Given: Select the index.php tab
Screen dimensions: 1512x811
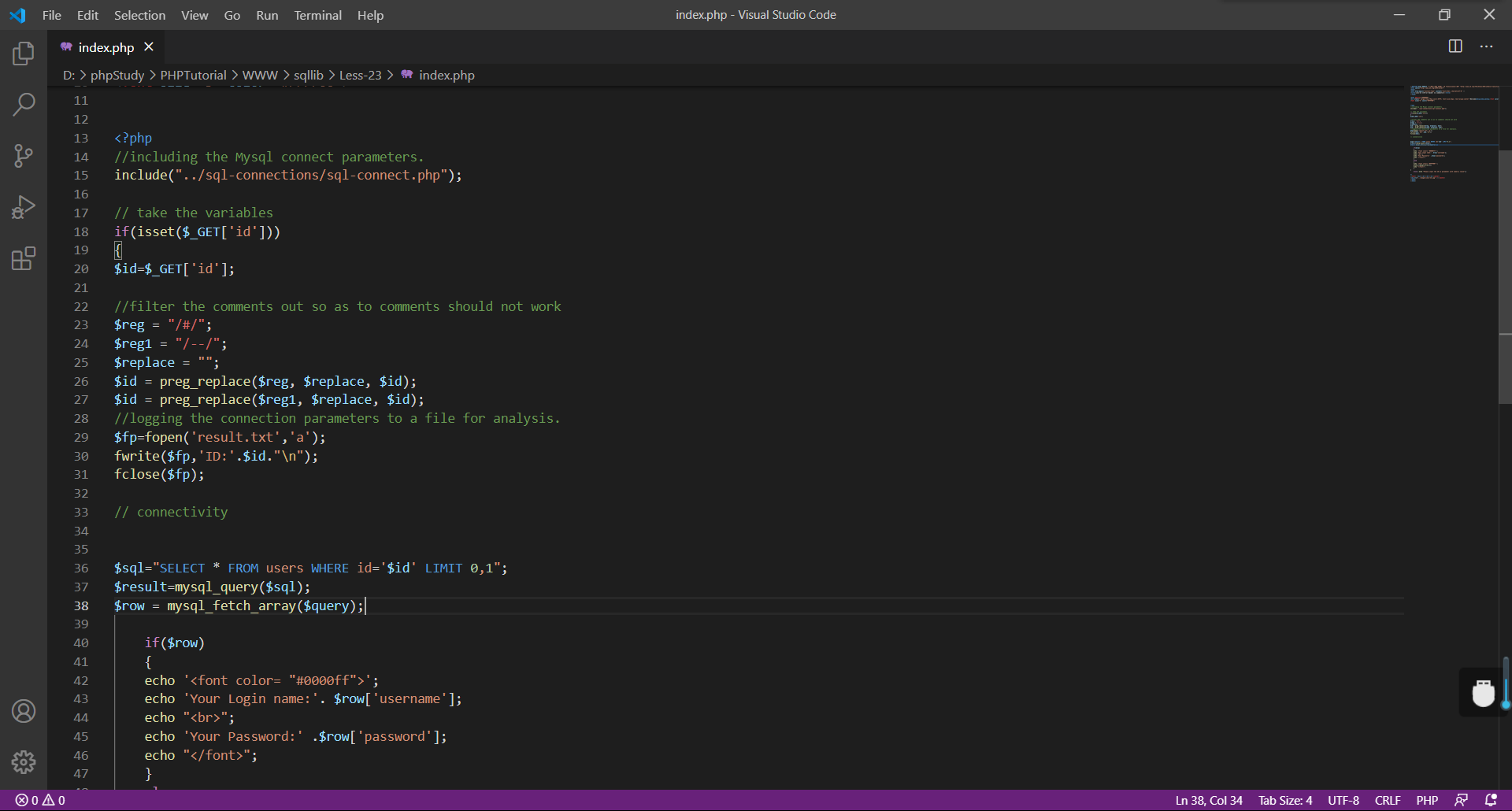Looking at the screenshot, I should click(106, 47).
